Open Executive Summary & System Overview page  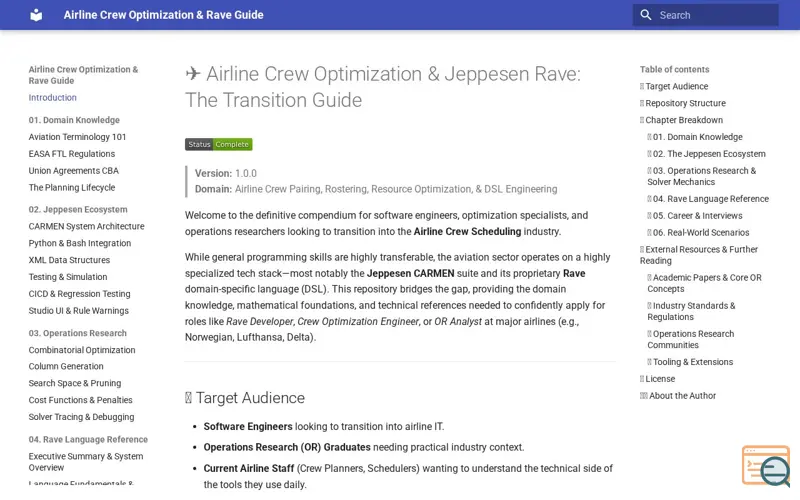click(86, 462)
